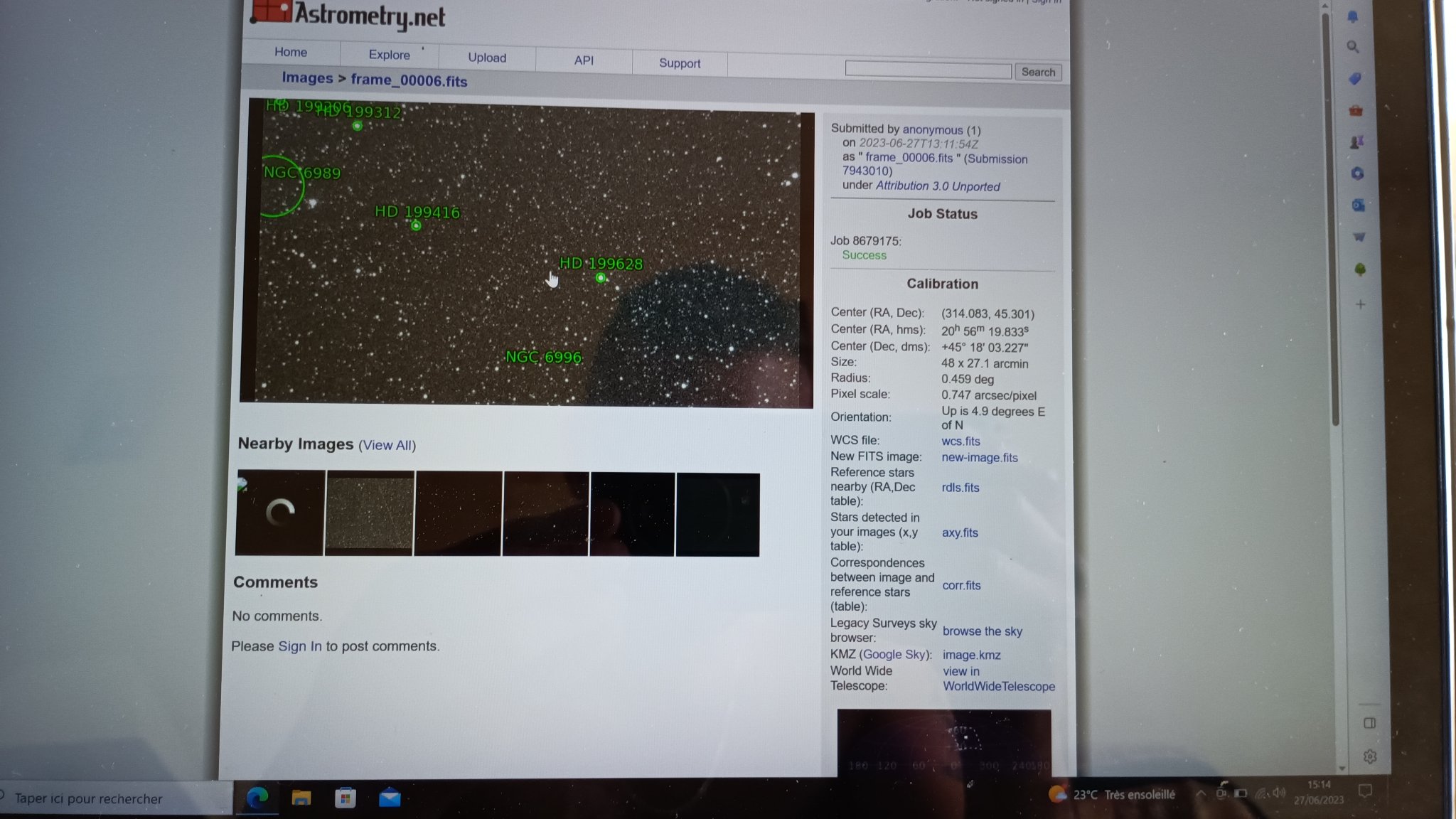Screen dimensions: 1456x819
Task: Open the Upload menu item
Action: point(487,58)
